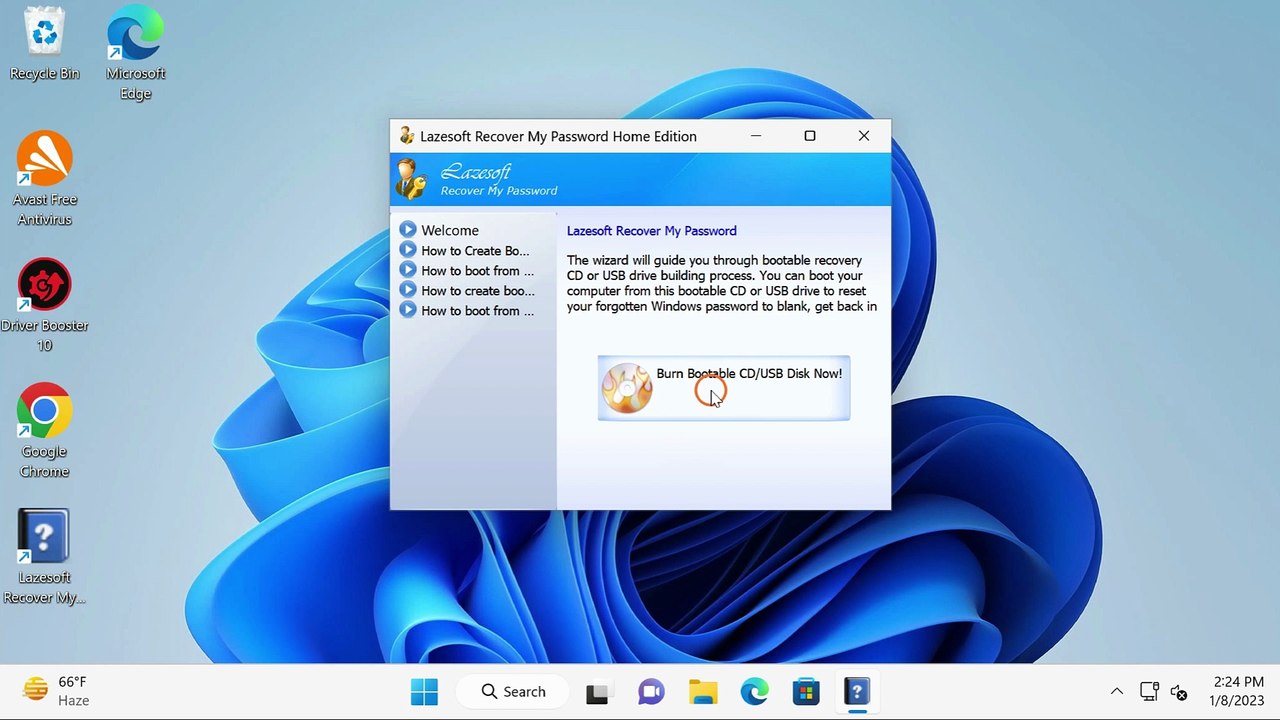Open the Chat app on taskbar
Image resolution: width=1280 pixels, height=720 pixels.
pos(651,691)
